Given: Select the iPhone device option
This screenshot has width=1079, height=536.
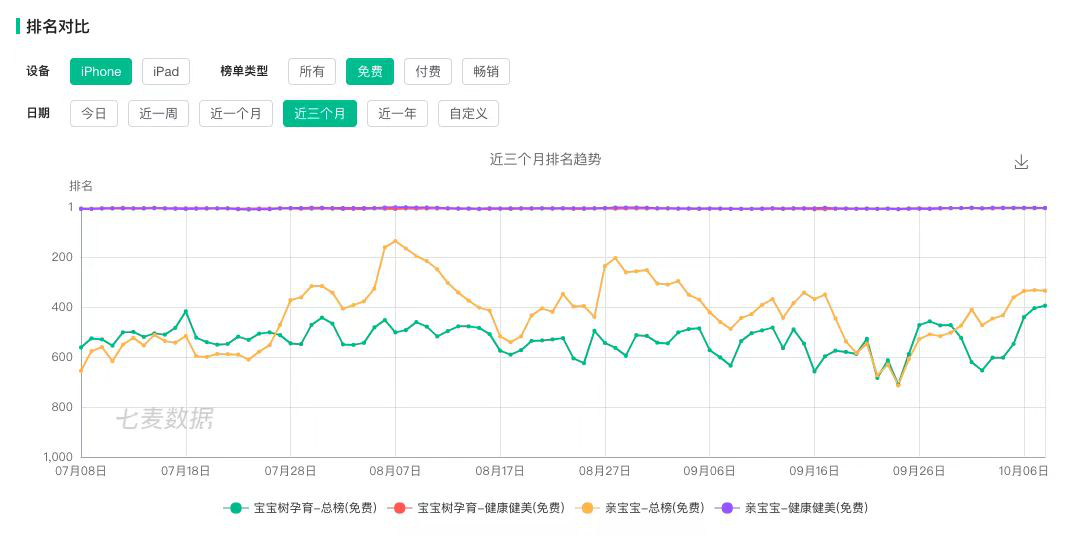Looking at the screenshot, I should point(100,72).
